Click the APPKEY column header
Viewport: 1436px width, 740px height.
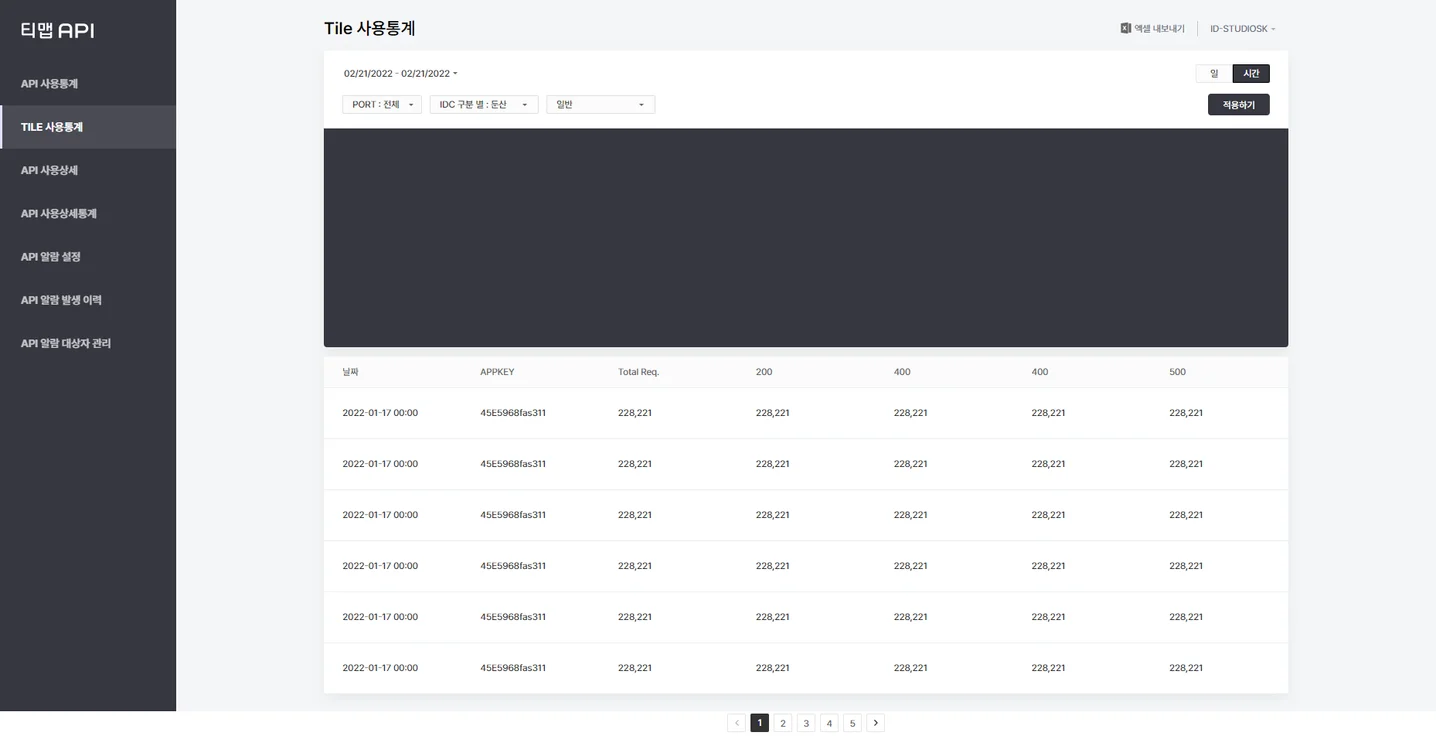497,371
